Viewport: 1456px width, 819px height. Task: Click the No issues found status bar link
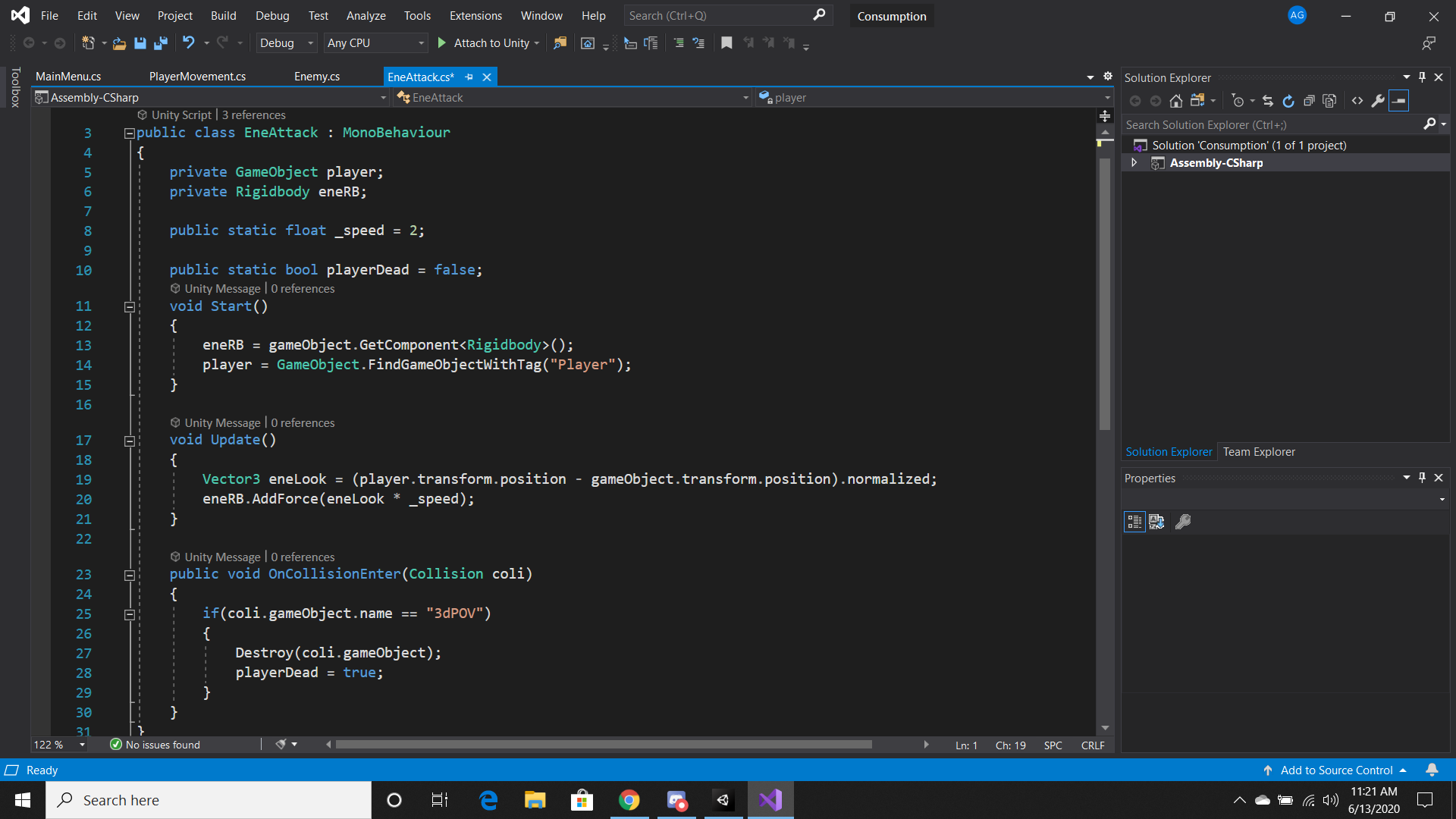pos(162,744)
